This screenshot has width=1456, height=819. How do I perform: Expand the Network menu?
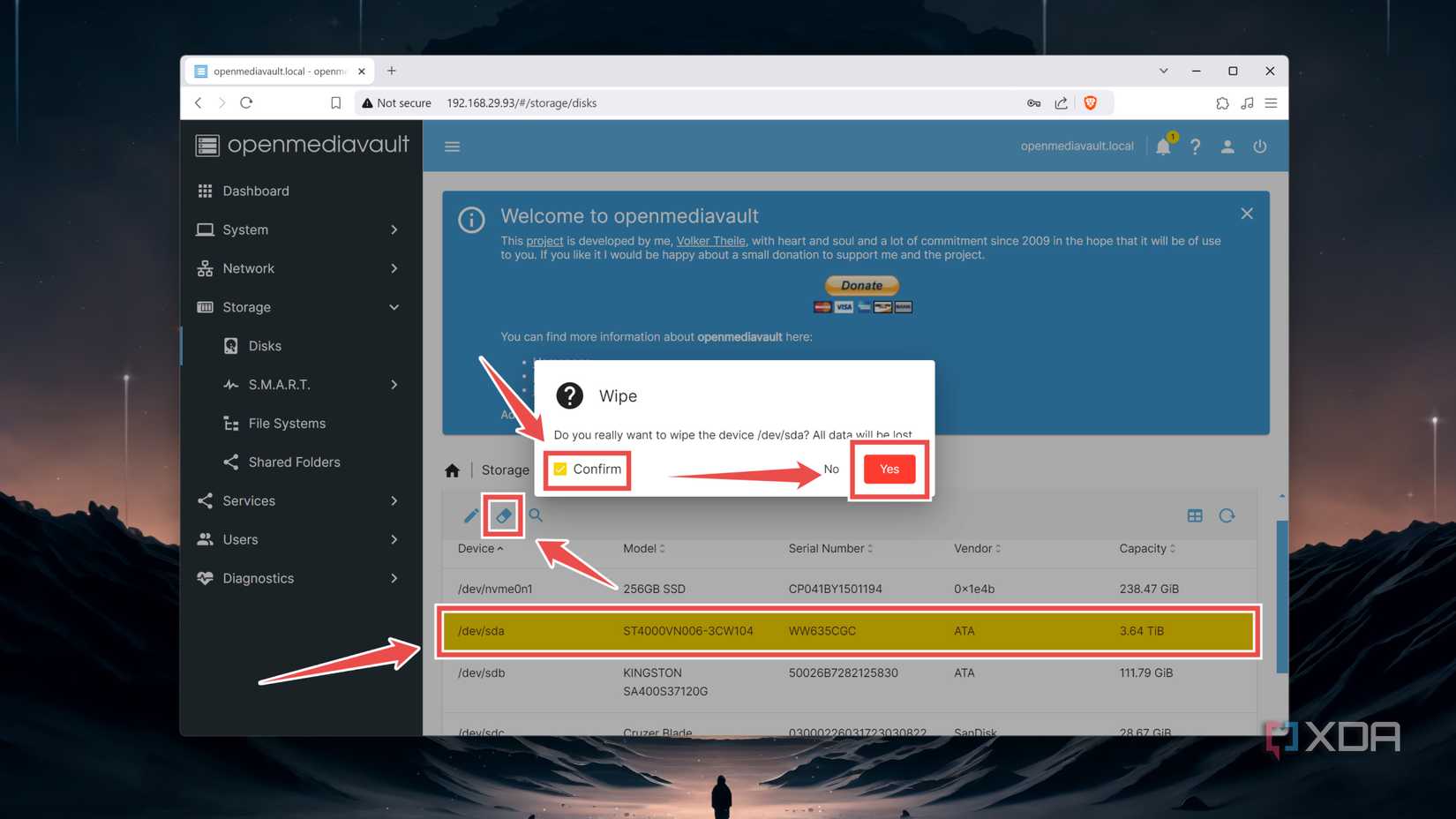[x=301, y=268]
